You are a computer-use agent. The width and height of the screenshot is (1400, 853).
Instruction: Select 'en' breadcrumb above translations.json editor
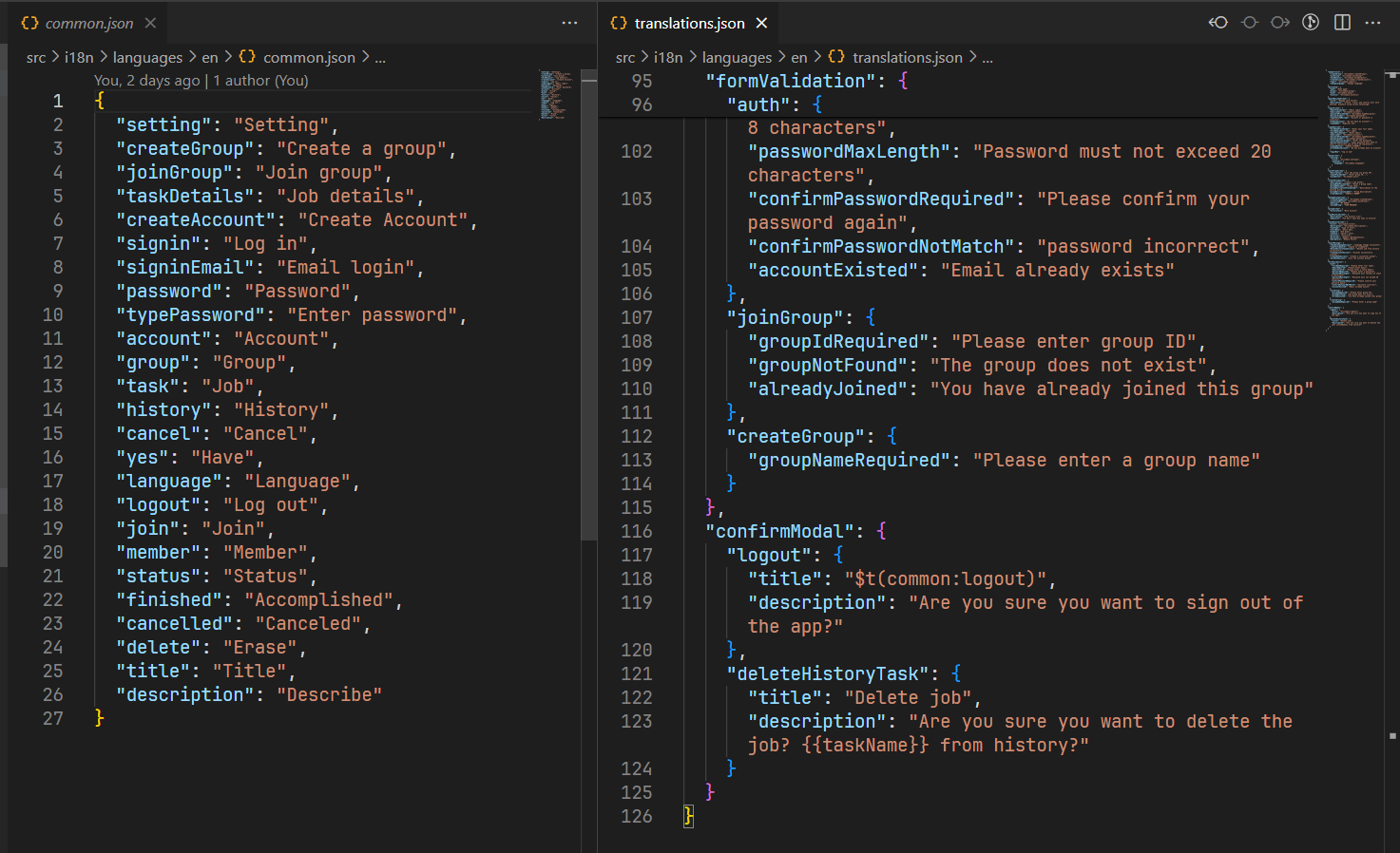pos(799,57)
